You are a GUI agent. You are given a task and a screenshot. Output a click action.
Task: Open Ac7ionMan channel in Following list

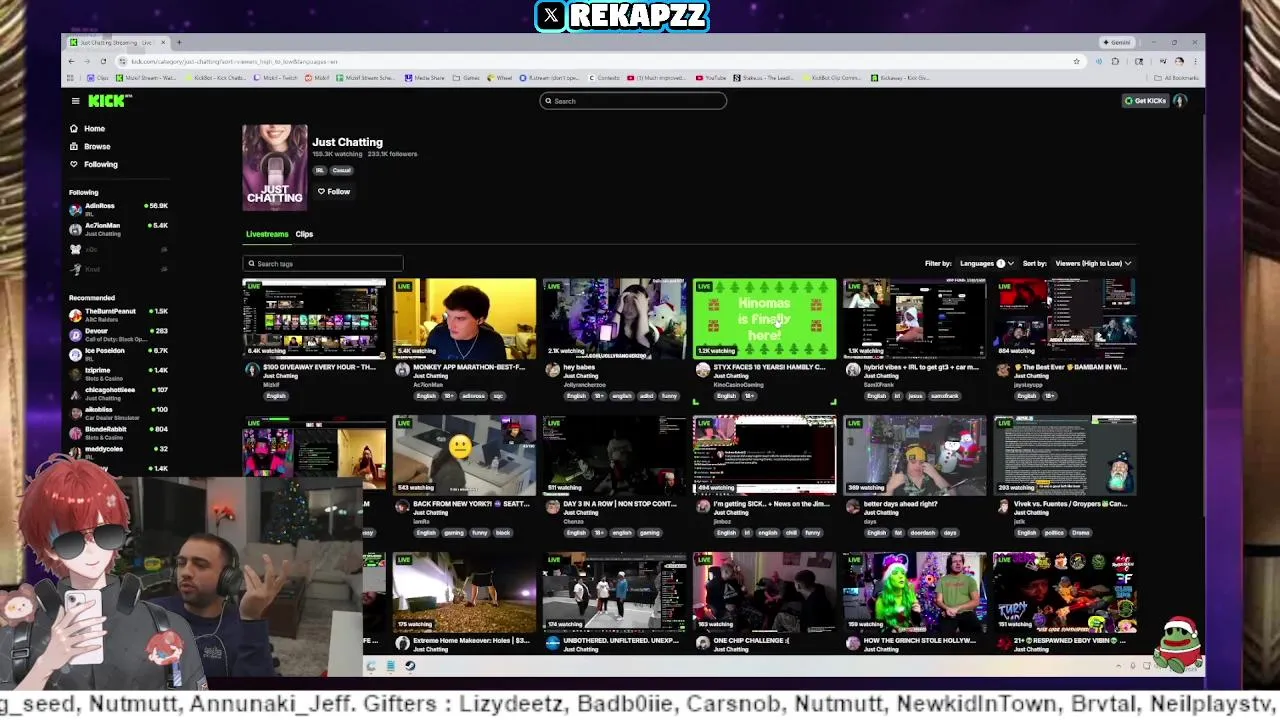(118, 229)
